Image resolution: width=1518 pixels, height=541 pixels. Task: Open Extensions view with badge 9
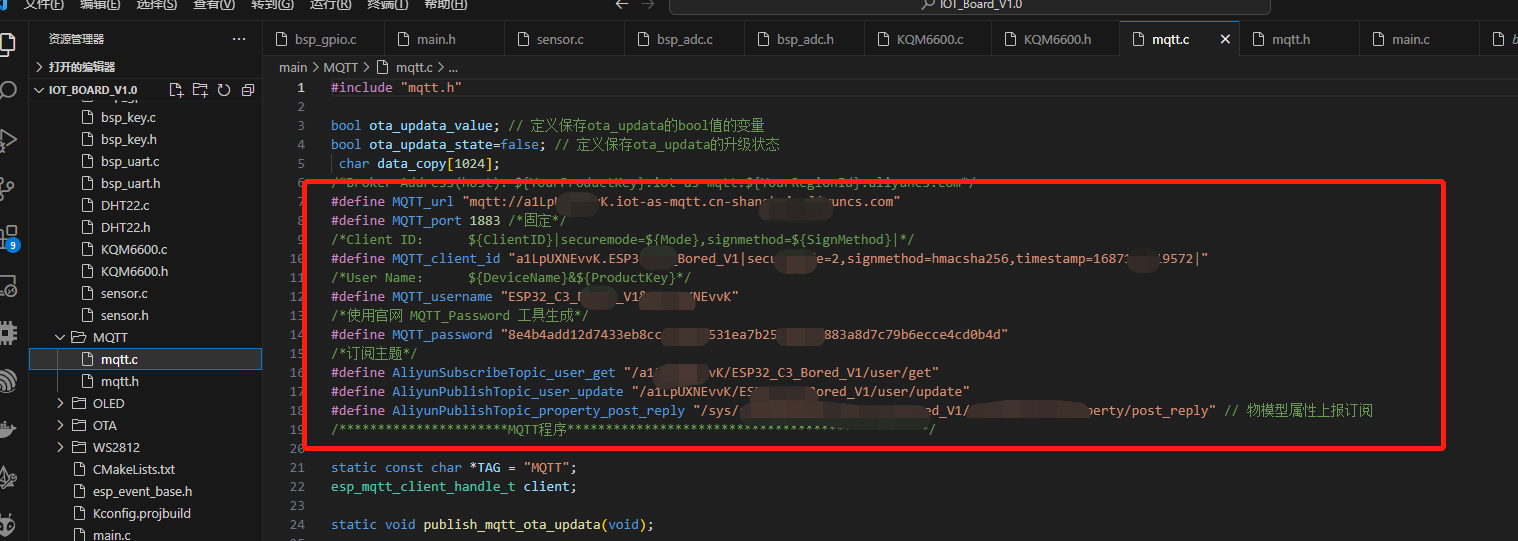tap(8, 236)
